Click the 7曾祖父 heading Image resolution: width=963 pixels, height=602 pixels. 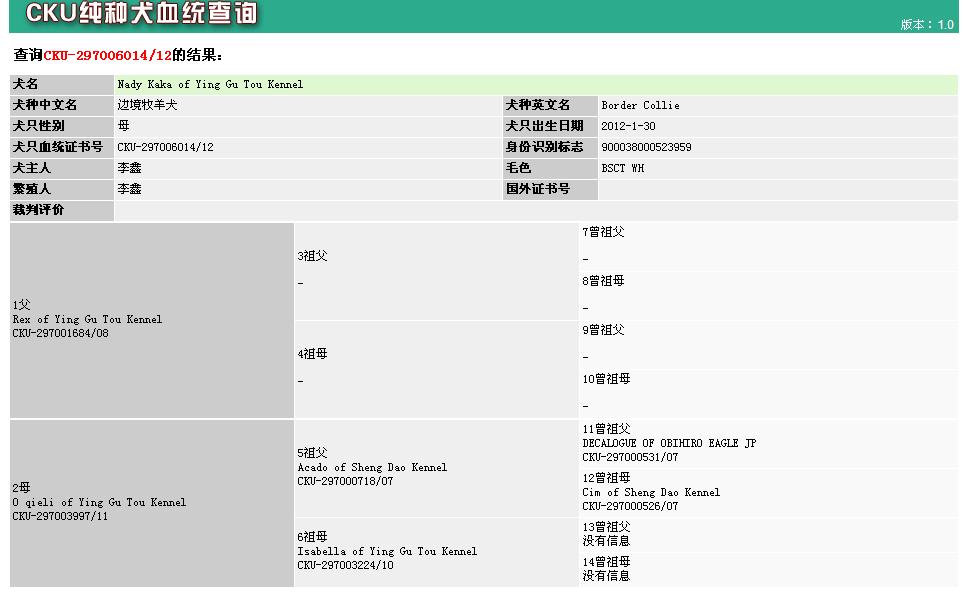(603, 232)
